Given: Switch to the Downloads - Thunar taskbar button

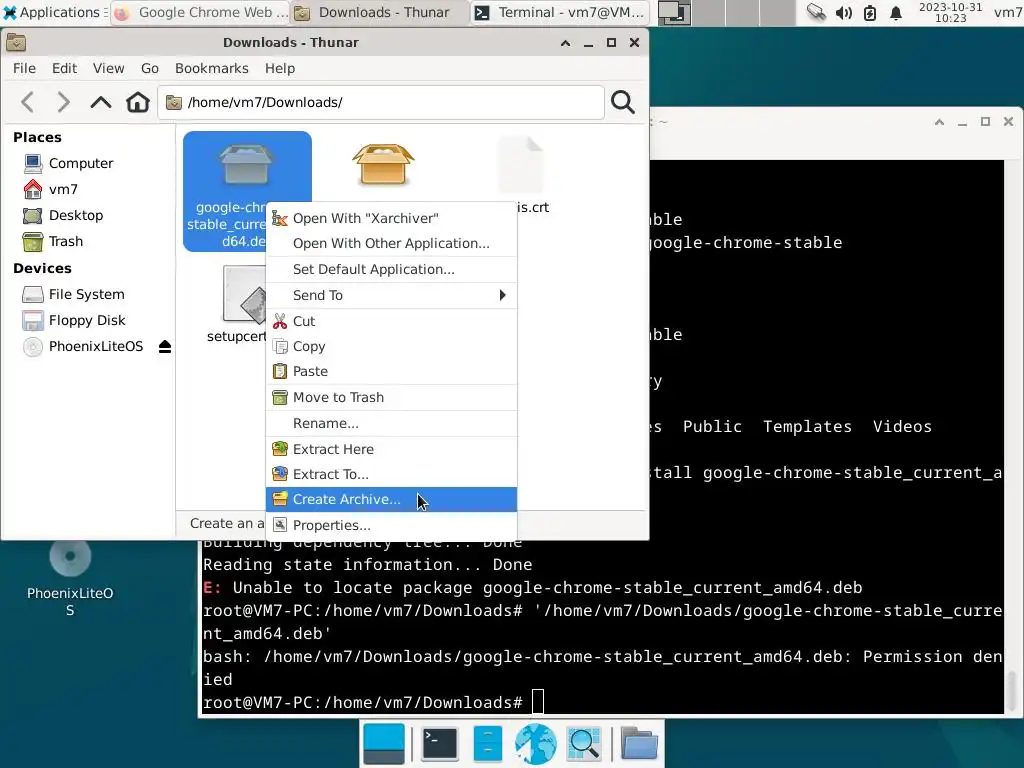Looking at the screenshot, I should (379, 12).
